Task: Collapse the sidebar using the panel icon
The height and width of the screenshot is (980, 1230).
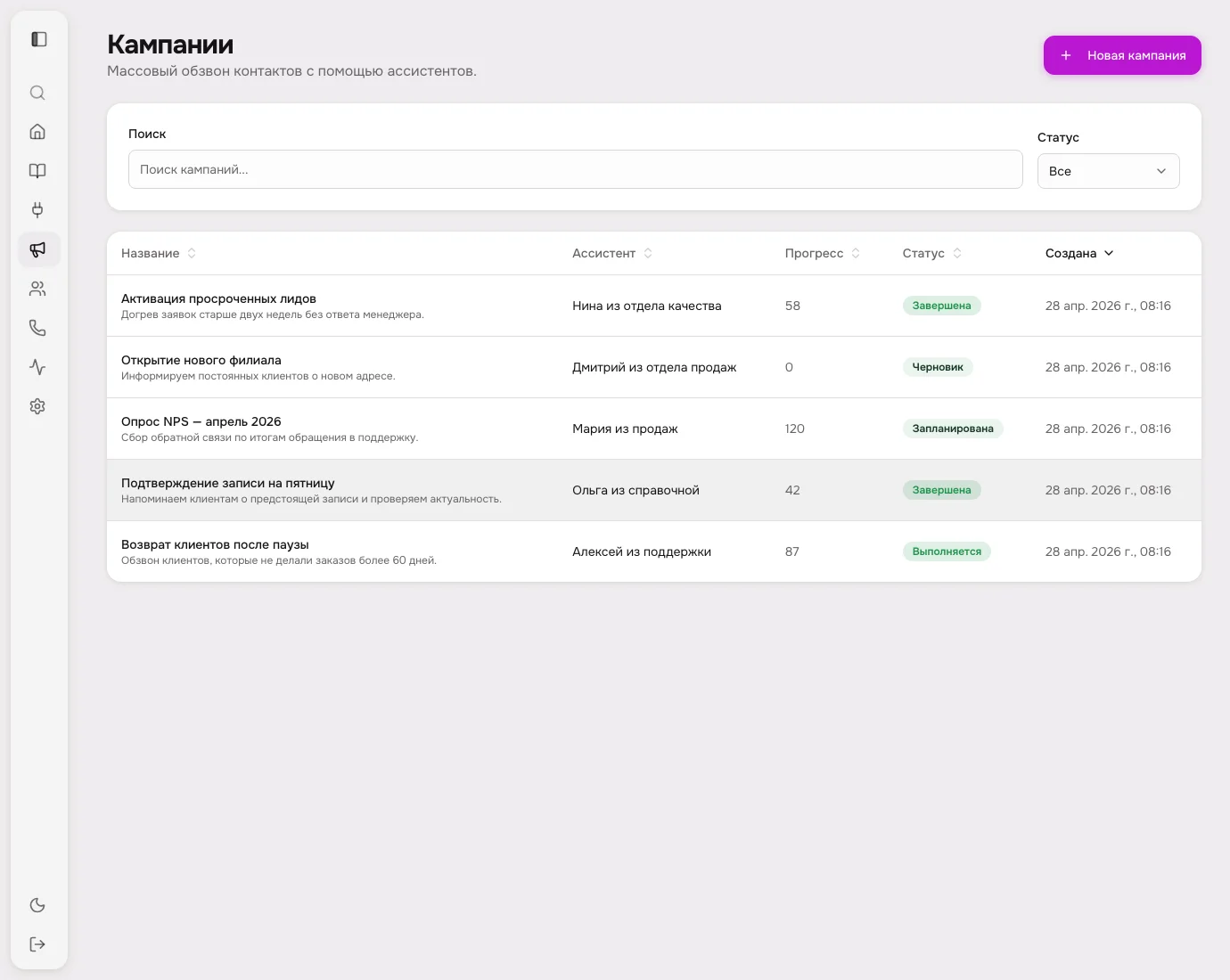Action: 37,39
